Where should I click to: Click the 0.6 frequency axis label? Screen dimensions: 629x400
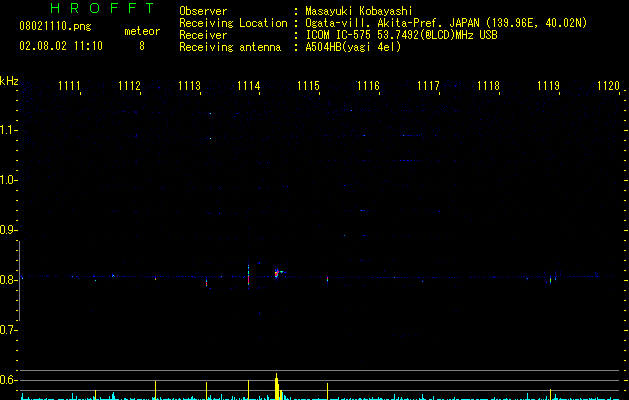(8, 380)
